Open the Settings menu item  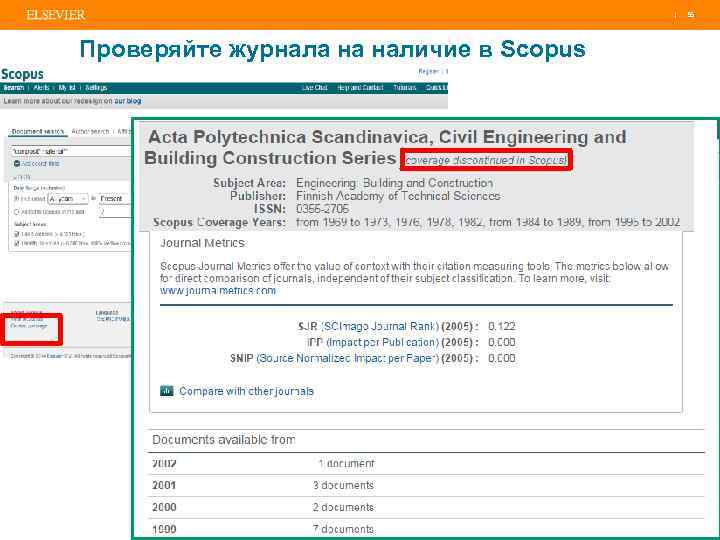click(x=96, y=88)
